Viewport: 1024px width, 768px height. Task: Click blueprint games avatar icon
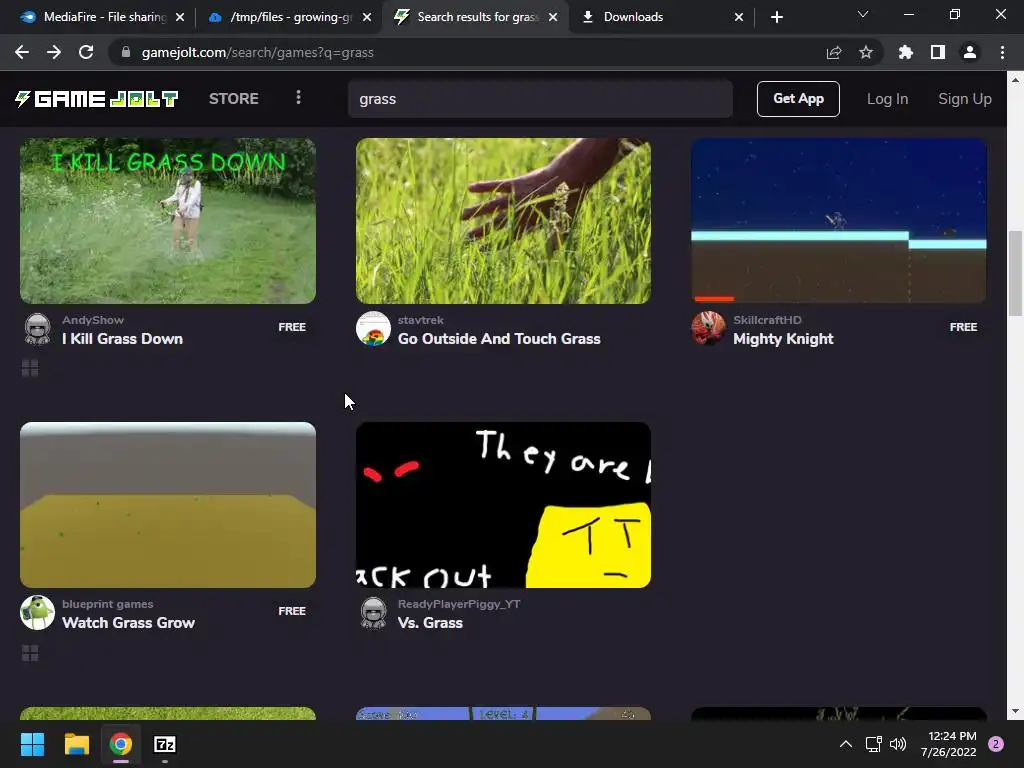tap(37, 613)
